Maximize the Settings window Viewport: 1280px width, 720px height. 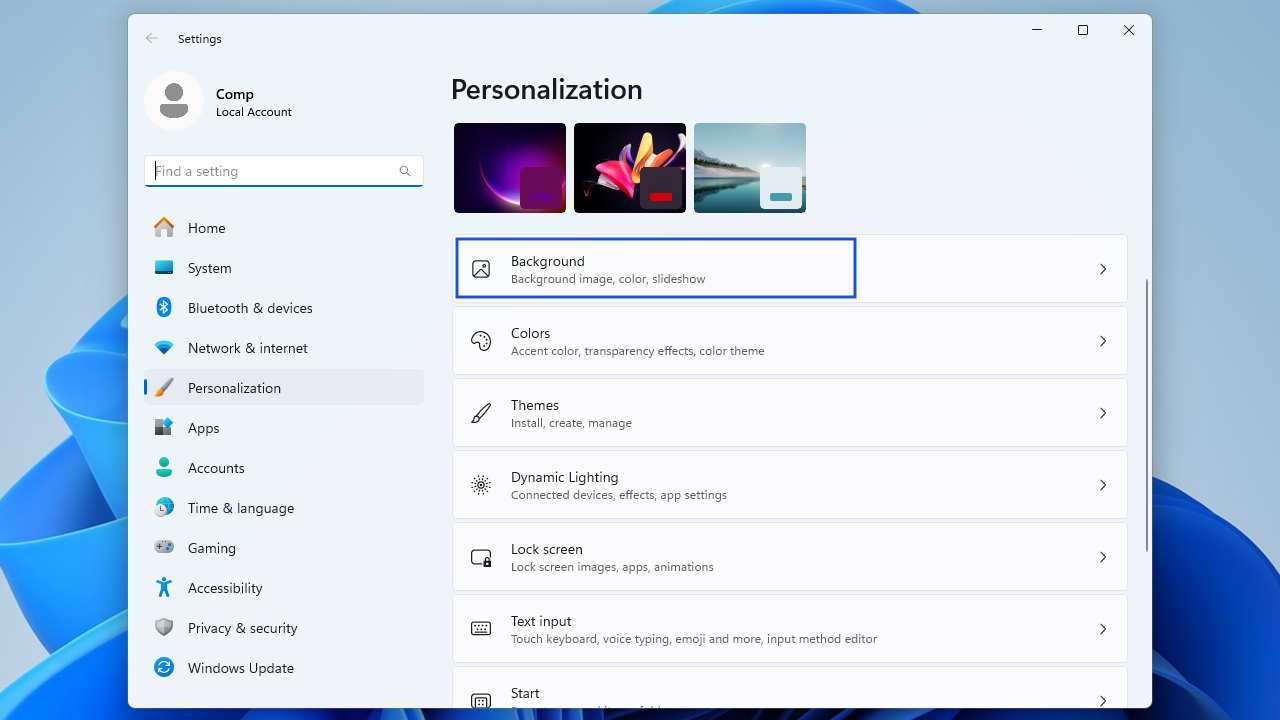tap(1083, 30)
